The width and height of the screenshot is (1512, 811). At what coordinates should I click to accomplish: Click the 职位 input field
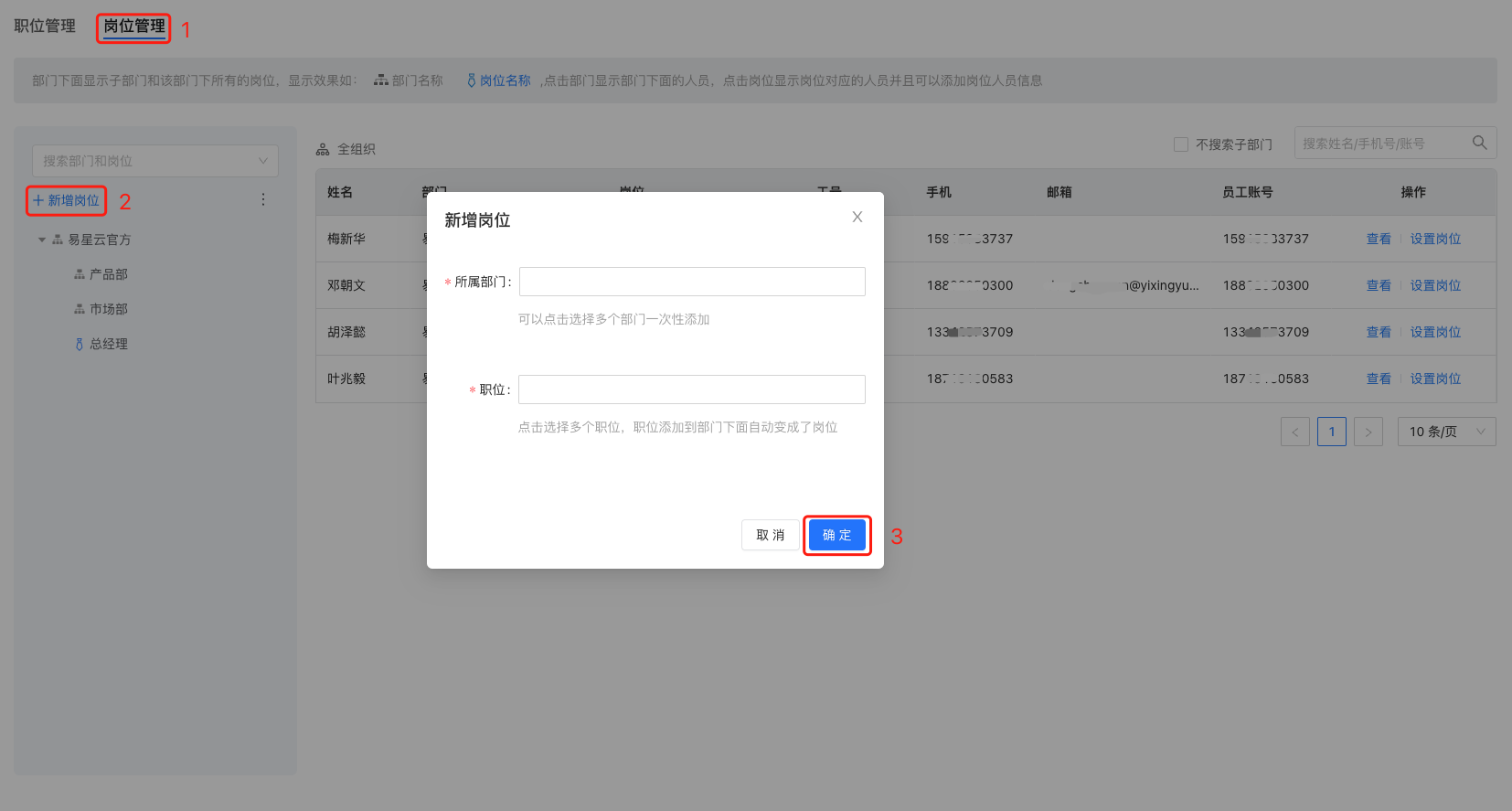coord(691,389)
